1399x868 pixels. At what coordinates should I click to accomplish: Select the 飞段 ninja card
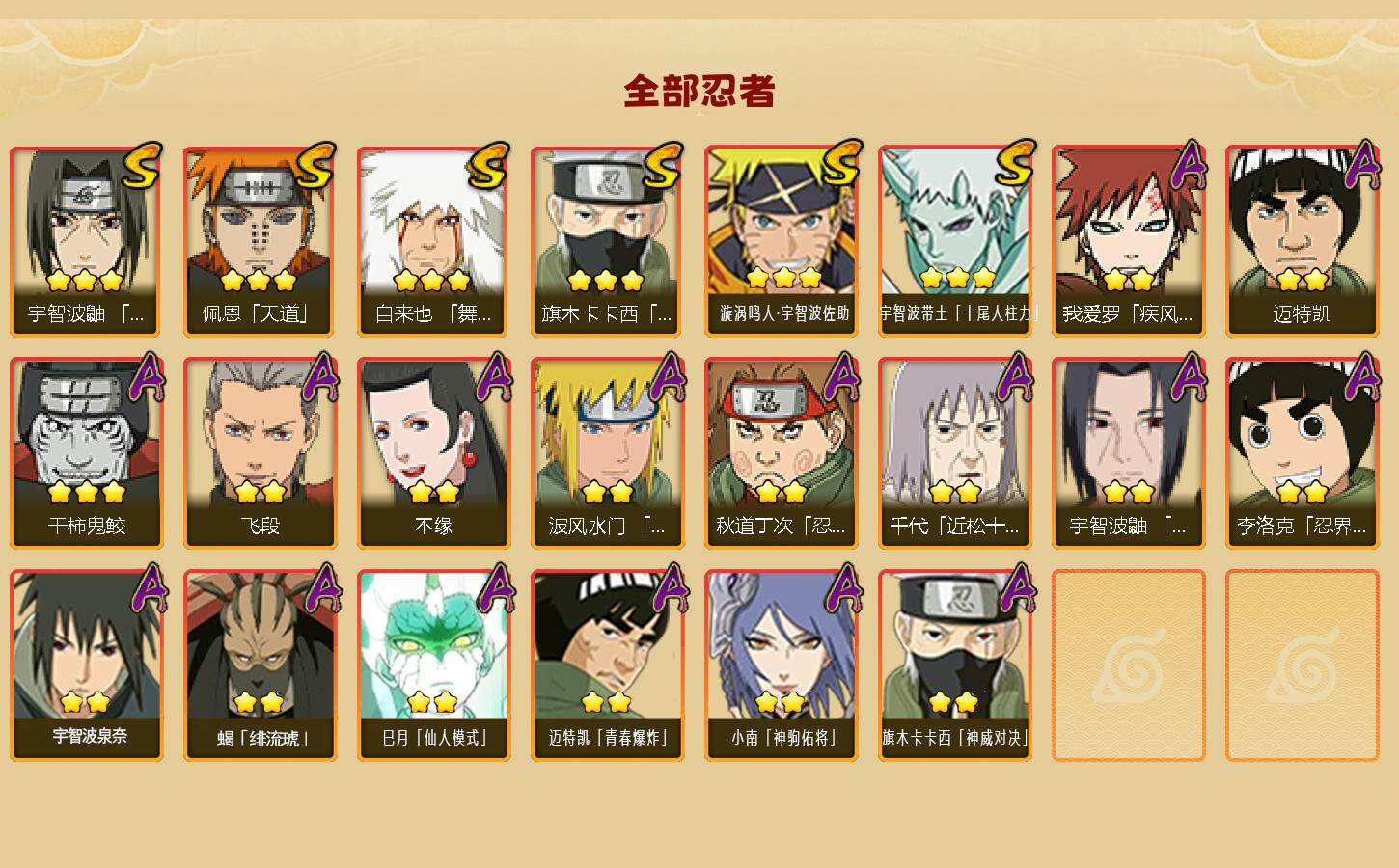[x=260, y=453]
